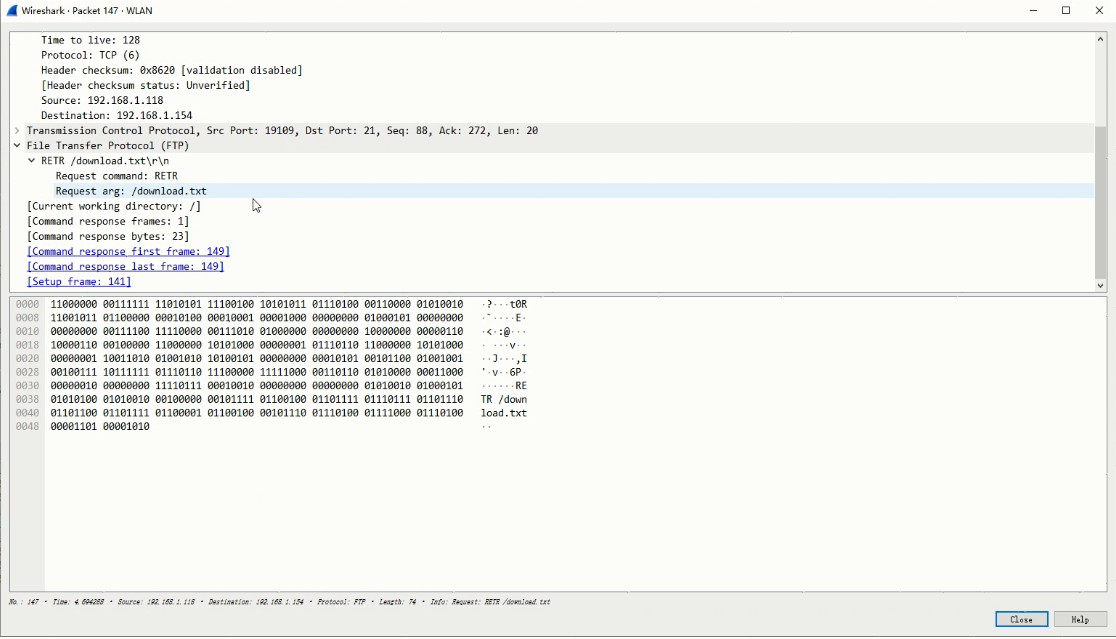Click the 0038 offset in the bytes pane
This screenshot has height=639, width=1116.
coord(28,399)
